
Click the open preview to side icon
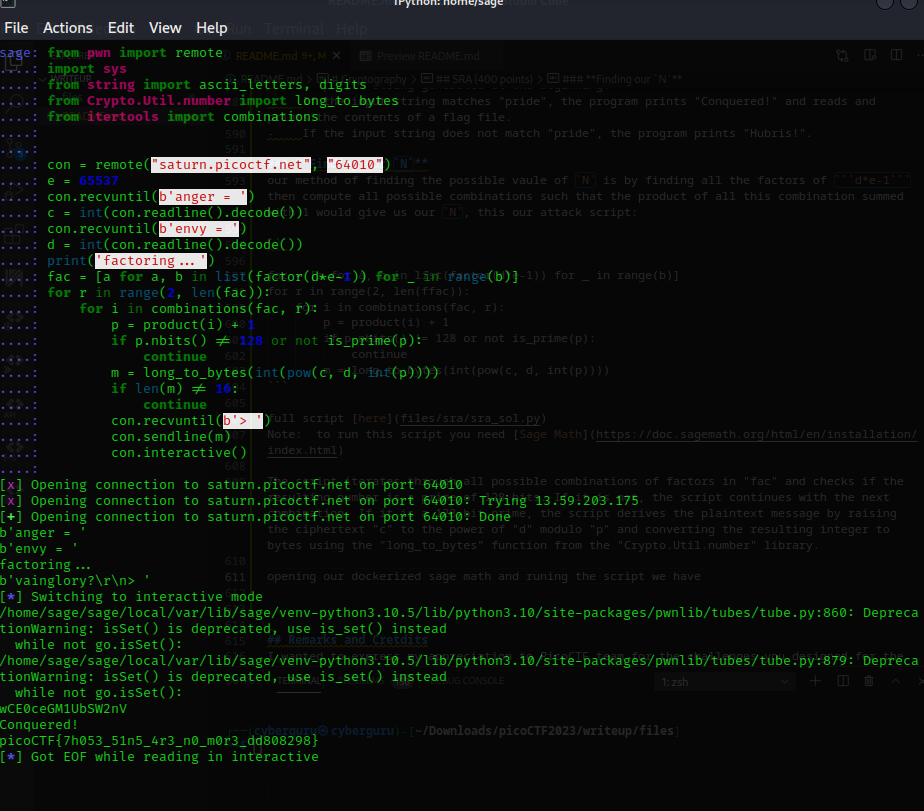pyautogui.click(x=870, y=55)
